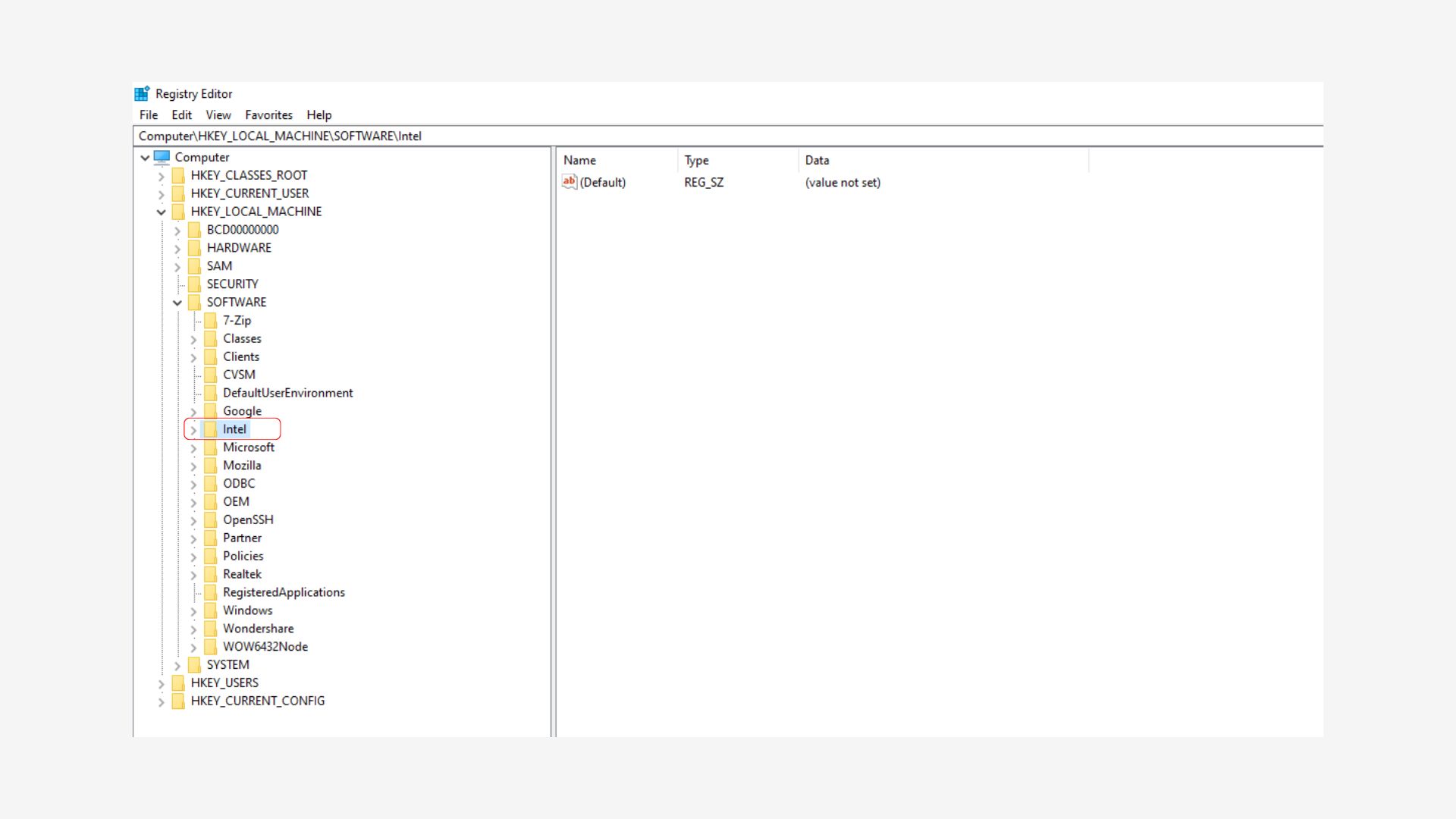Select the Policies key
The width and height of the screenshot is (1456, 819).
click(243, 556)
